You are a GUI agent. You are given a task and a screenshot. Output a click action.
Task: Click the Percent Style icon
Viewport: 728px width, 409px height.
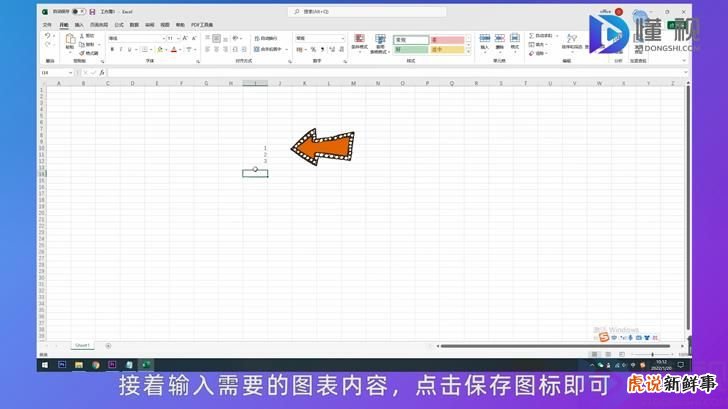coord(313,49)
